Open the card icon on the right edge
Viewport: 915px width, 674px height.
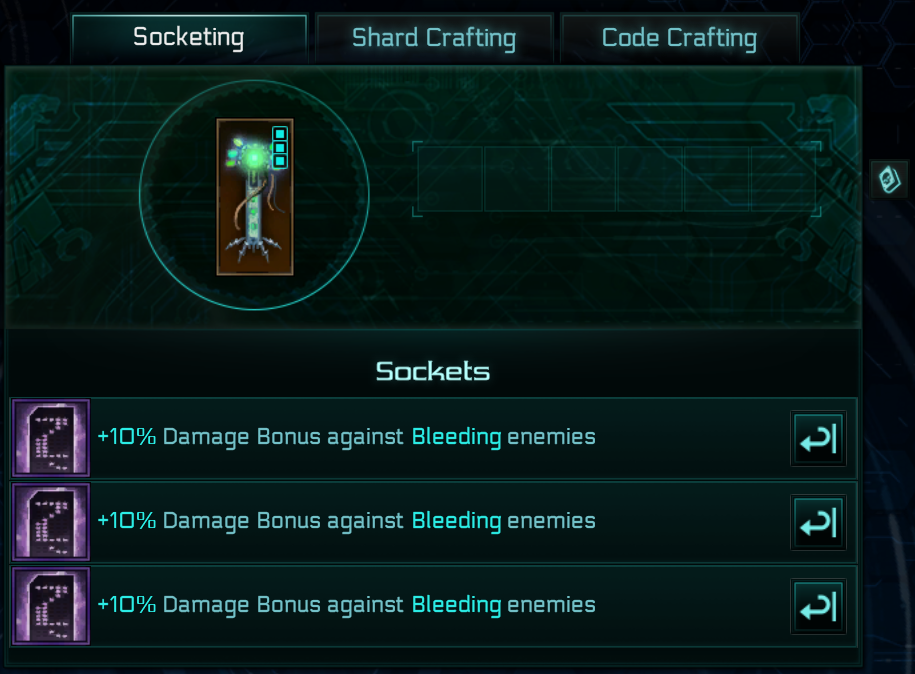pos(888,179)
